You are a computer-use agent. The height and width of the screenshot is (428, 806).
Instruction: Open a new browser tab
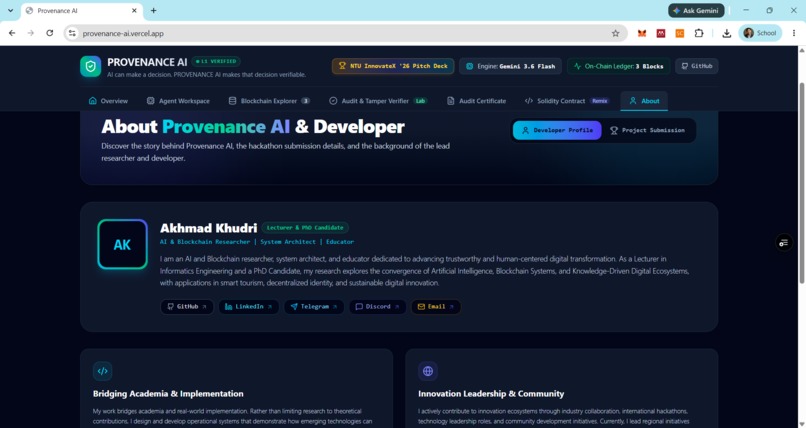[153, 10]
